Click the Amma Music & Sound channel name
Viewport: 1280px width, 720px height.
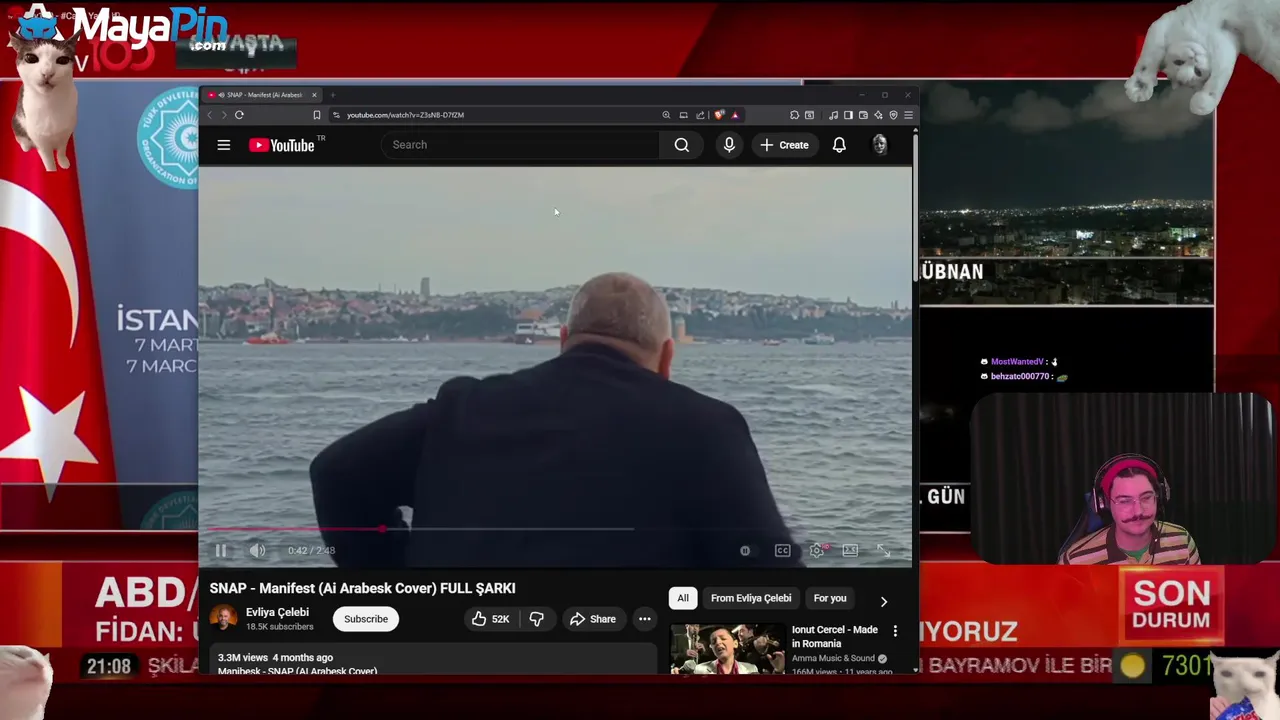pos(833,659)
